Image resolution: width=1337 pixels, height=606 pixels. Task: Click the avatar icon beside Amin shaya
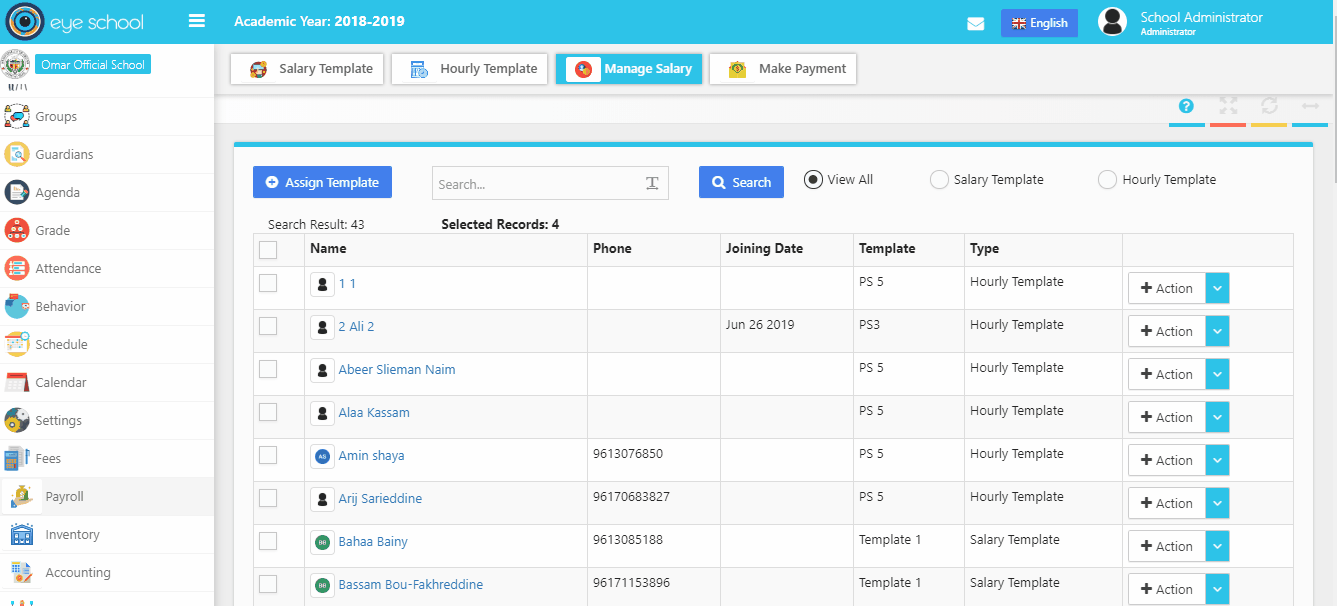point(321,456)
